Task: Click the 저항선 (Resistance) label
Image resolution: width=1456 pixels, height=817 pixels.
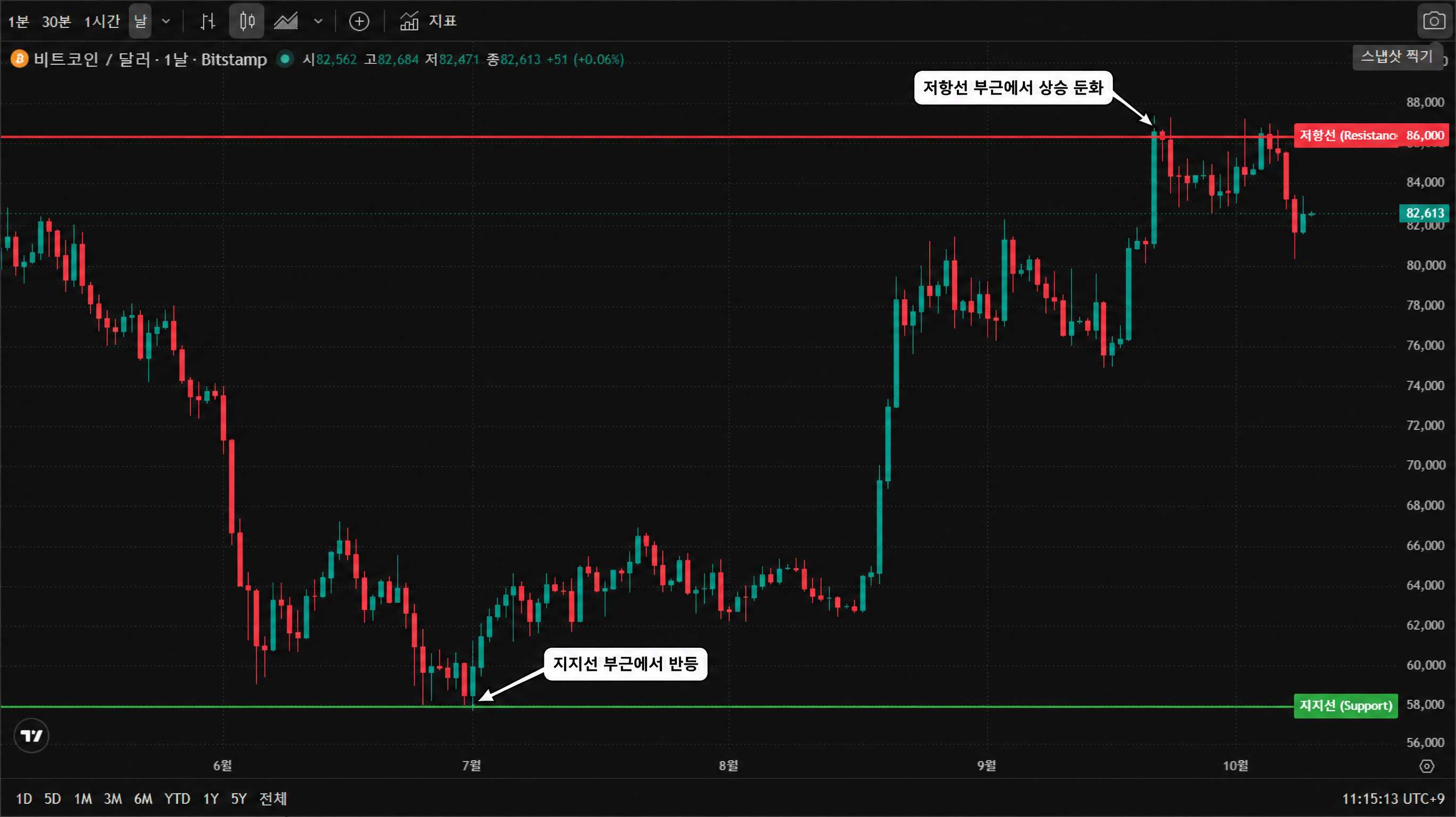Action: 1346,136
